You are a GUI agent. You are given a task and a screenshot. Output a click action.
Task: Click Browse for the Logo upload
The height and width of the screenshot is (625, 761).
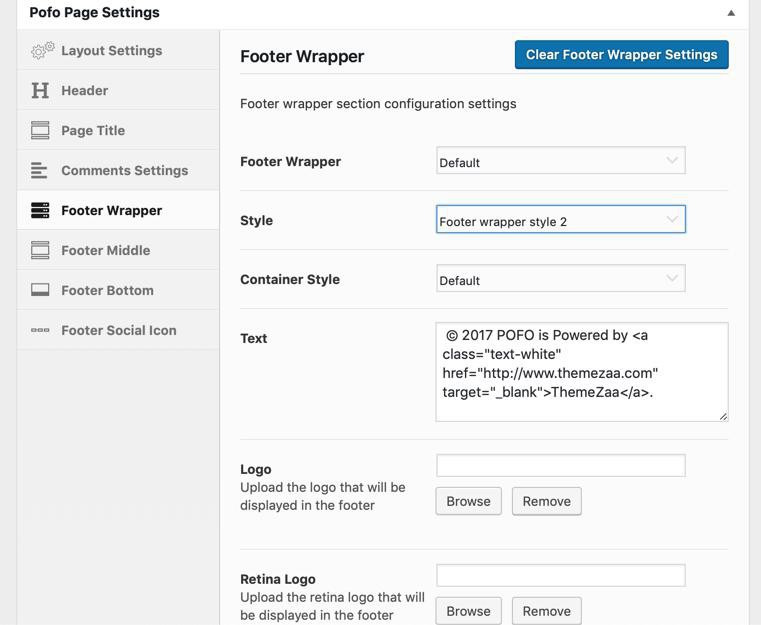point(468,501)
